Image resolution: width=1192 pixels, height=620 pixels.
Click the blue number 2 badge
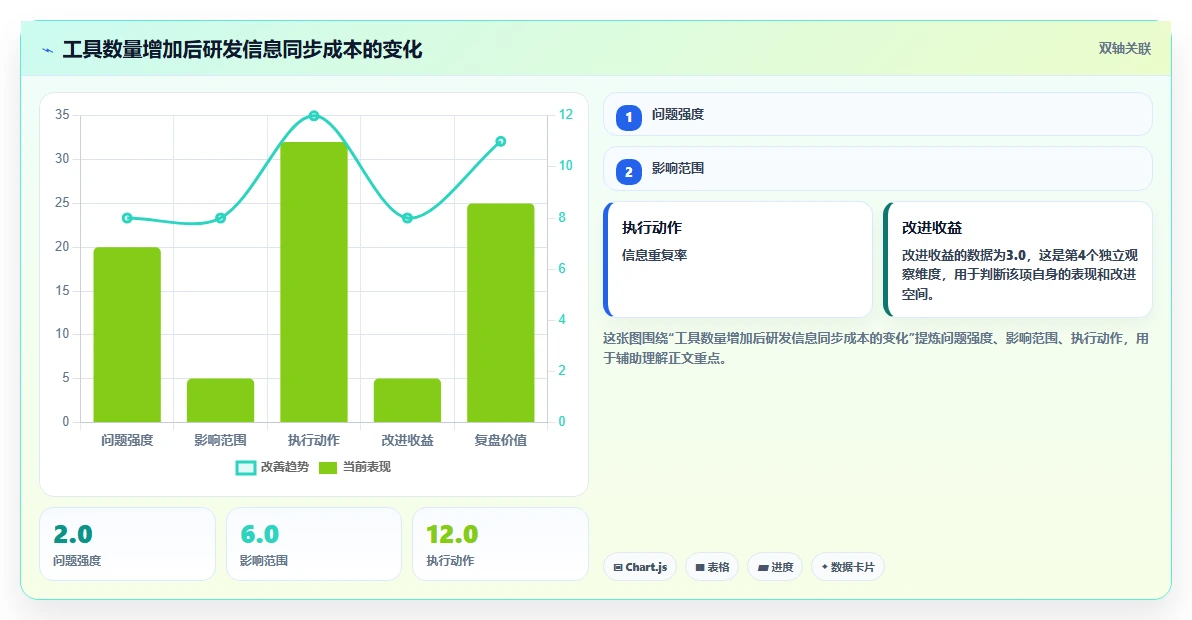629,172
